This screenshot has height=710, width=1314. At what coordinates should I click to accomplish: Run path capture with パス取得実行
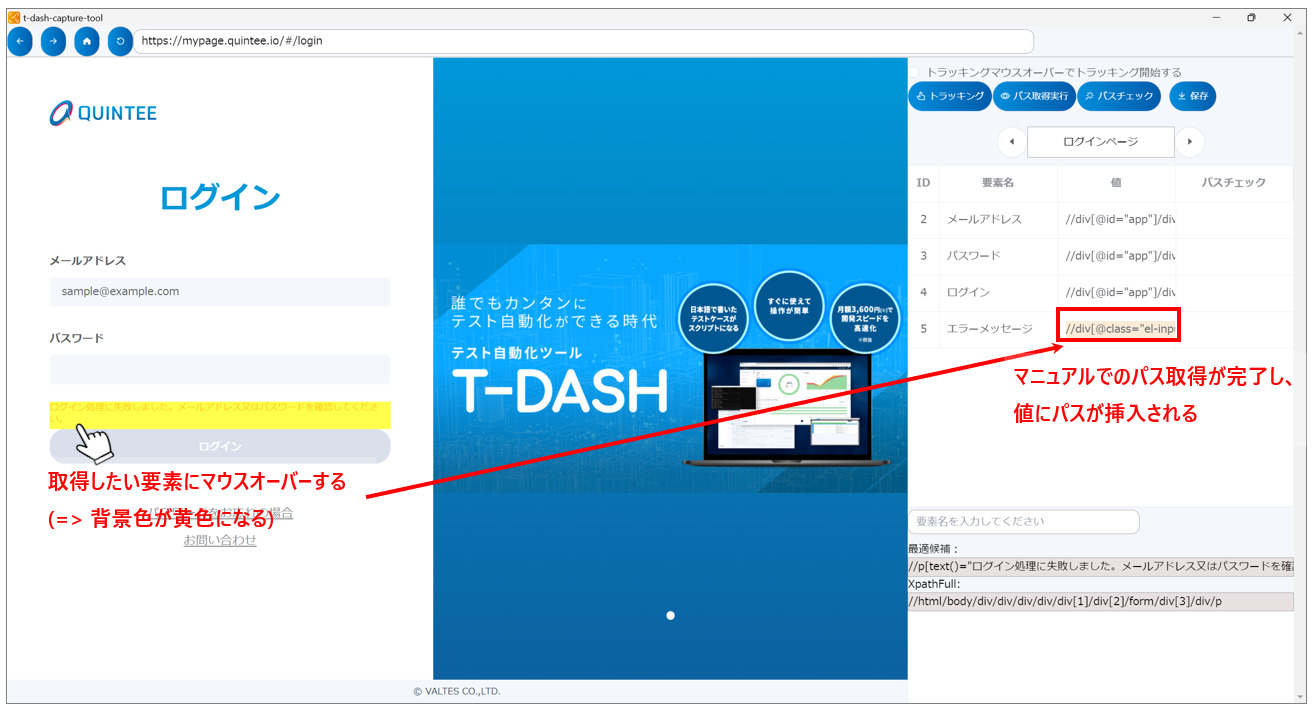[x=1035, y=96]
